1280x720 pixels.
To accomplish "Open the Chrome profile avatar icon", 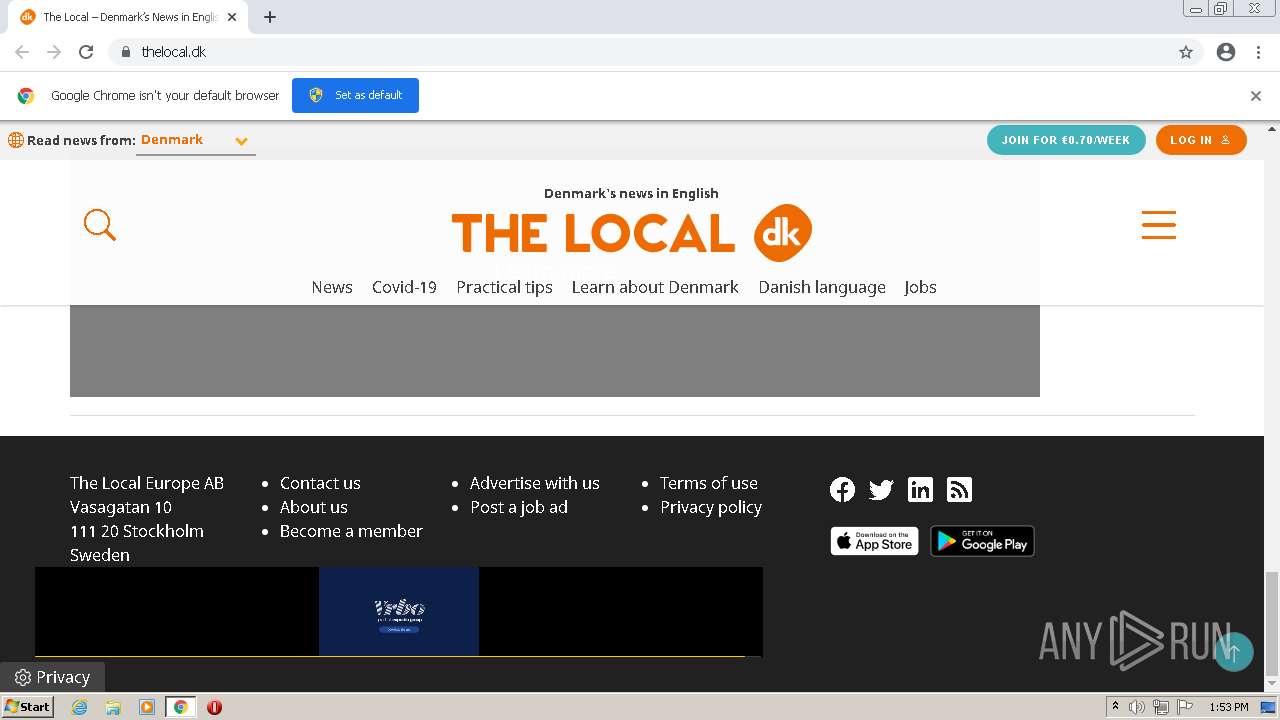I will 1226,52.
